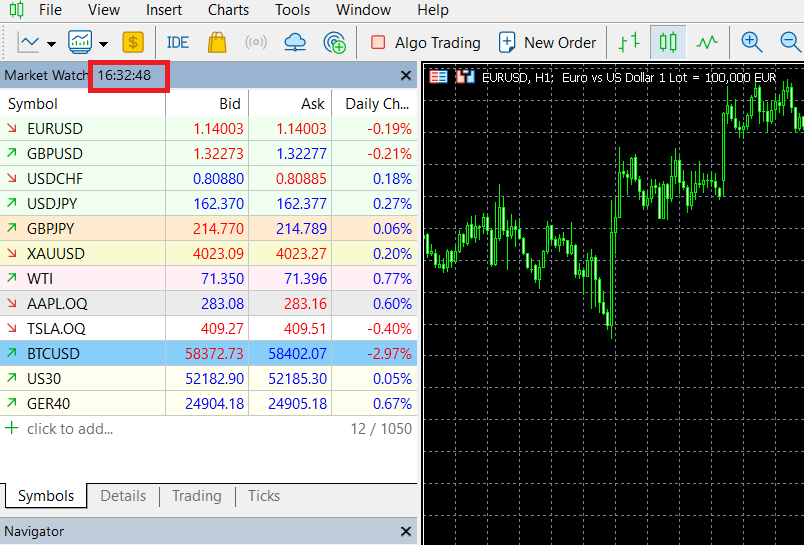Select the XAUUSD symbol row
804x545 pixels.
(x=208, y=254)
